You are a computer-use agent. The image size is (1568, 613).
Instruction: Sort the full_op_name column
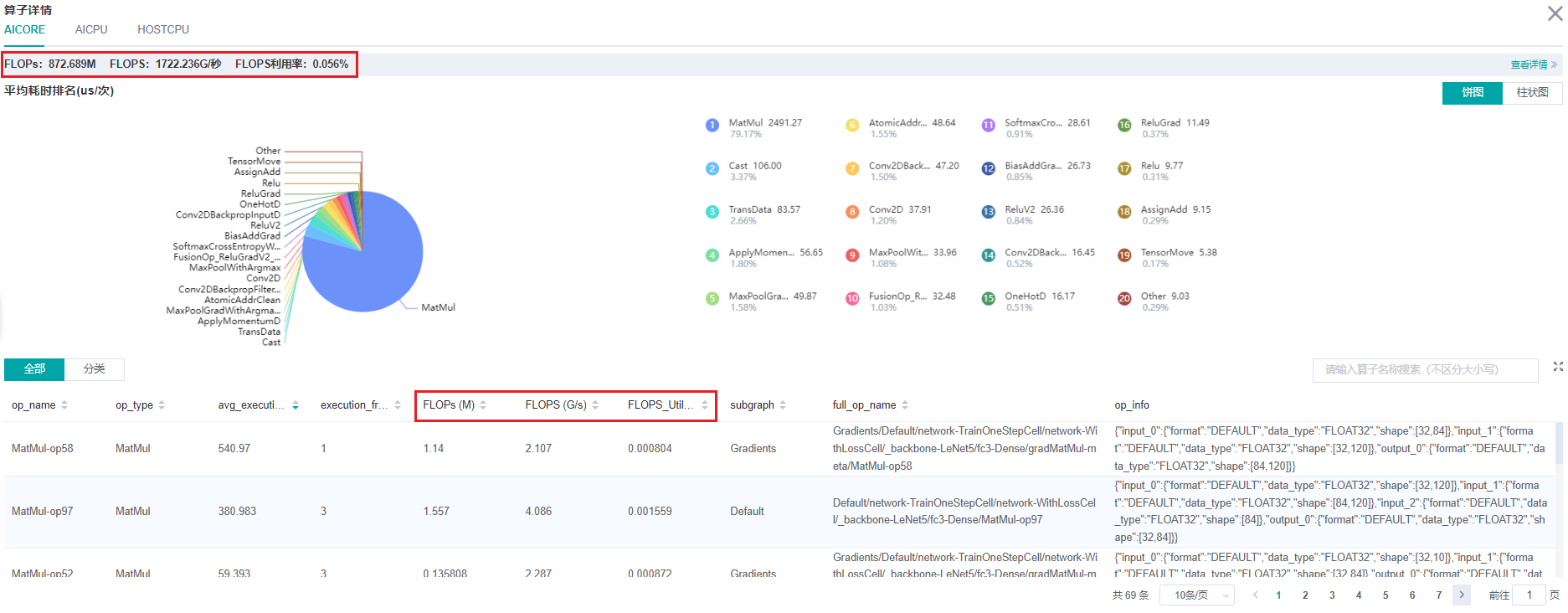(x=905, y=405)
